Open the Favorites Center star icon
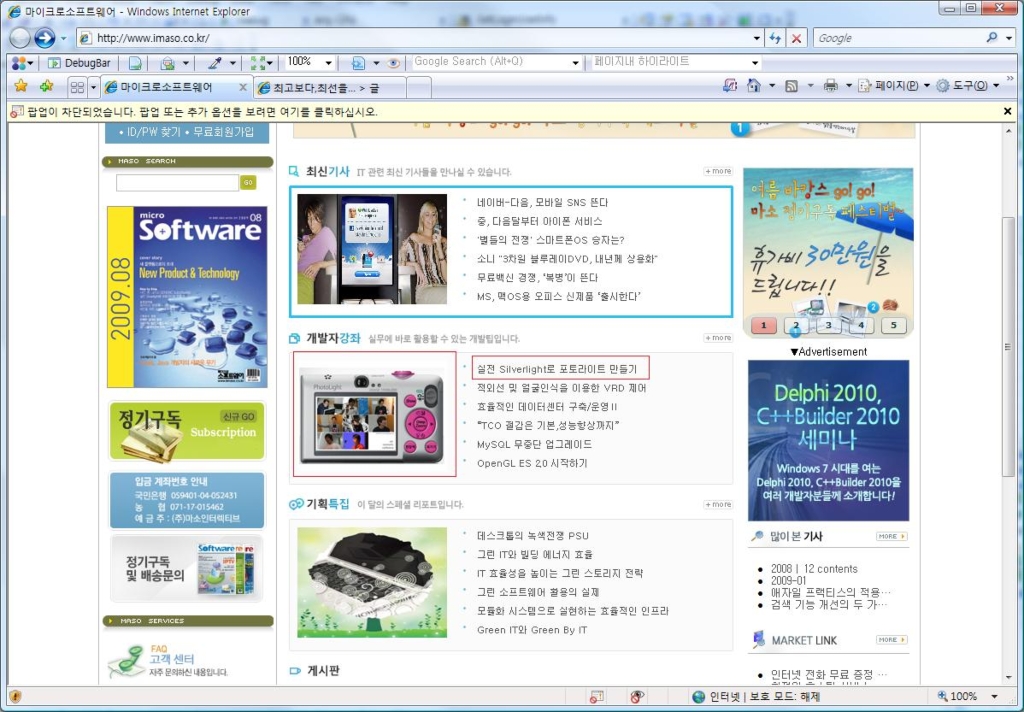 click(21, 86)
